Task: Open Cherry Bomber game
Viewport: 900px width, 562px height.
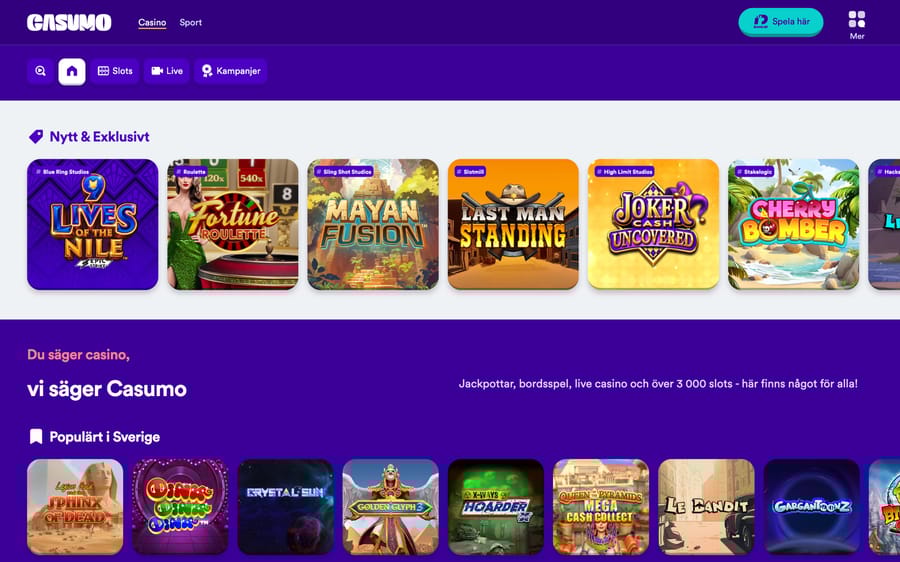Action: click(793, 224)
